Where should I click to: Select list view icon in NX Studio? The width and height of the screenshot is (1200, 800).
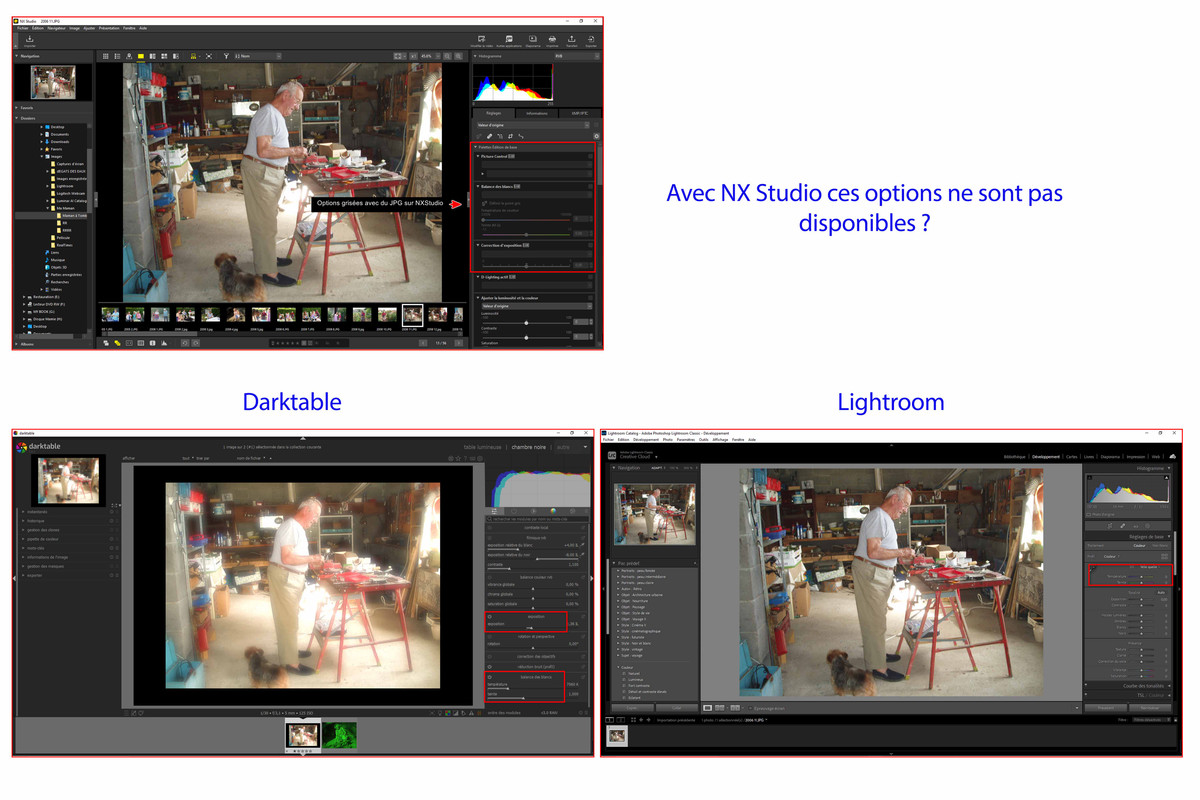[117, 56]
